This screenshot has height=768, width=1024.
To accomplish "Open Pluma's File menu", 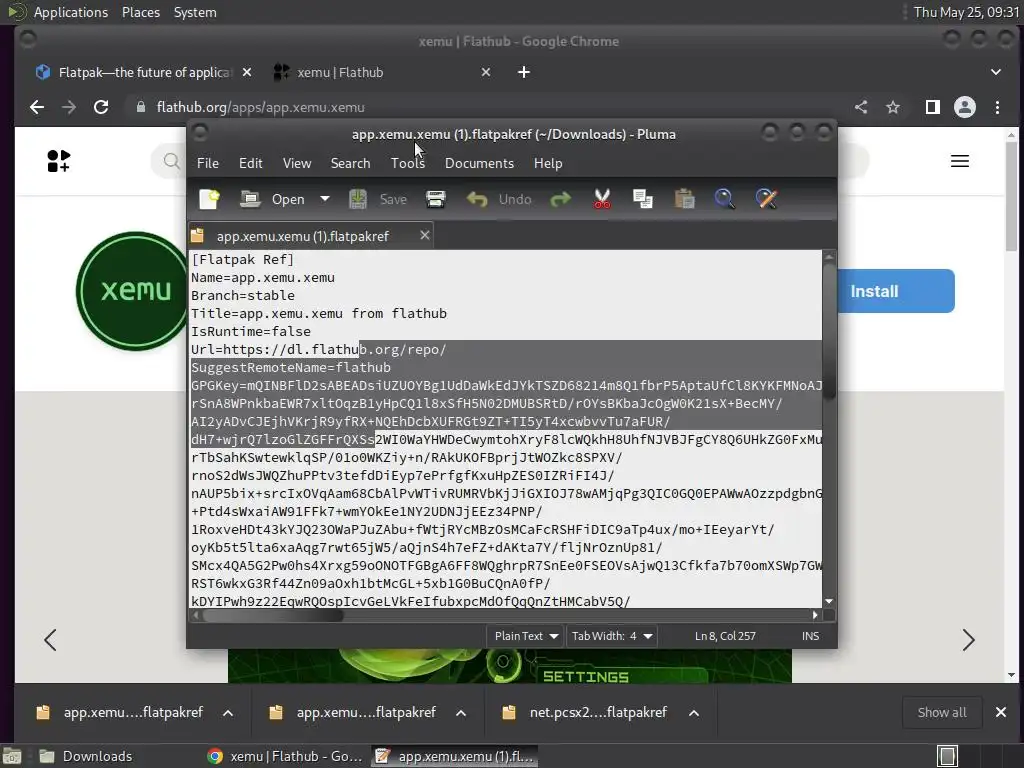I will coord(208,163).
